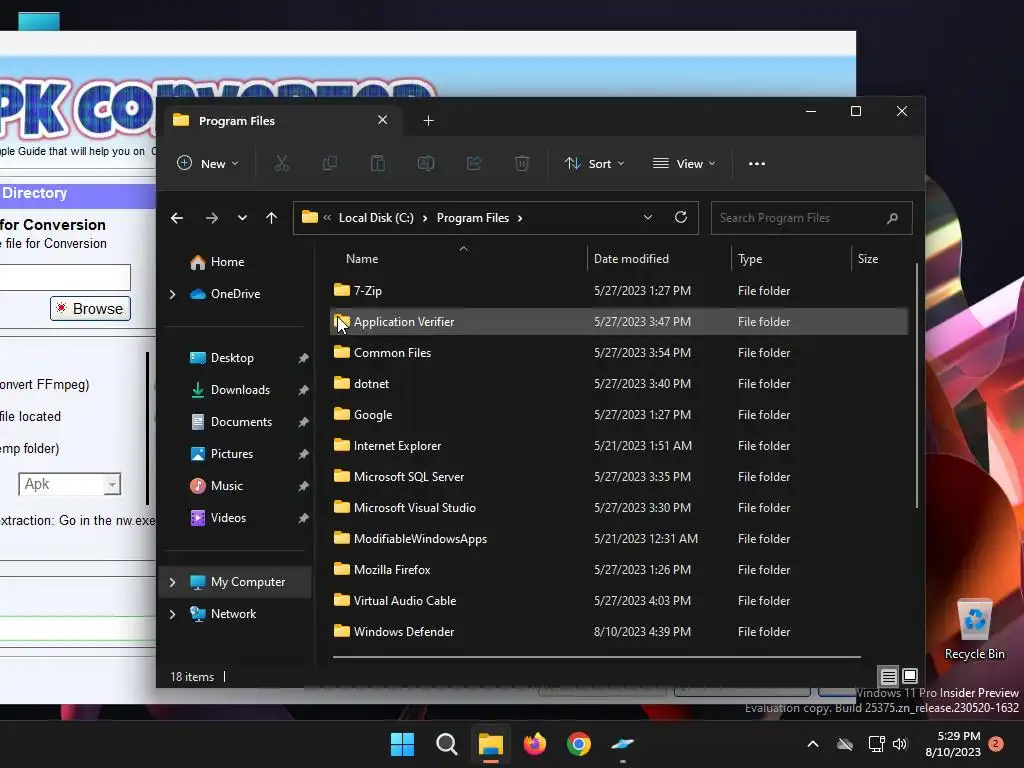Refresh the Program Files listing
The image size is (1024, 768).
[680, 217]
